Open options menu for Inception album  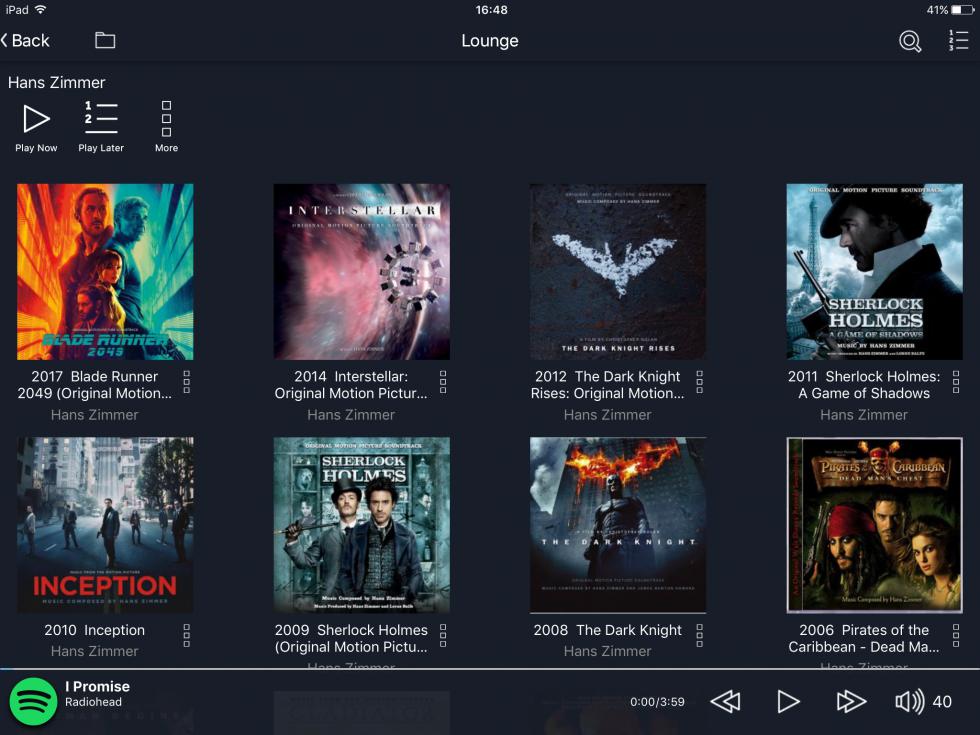187,635
